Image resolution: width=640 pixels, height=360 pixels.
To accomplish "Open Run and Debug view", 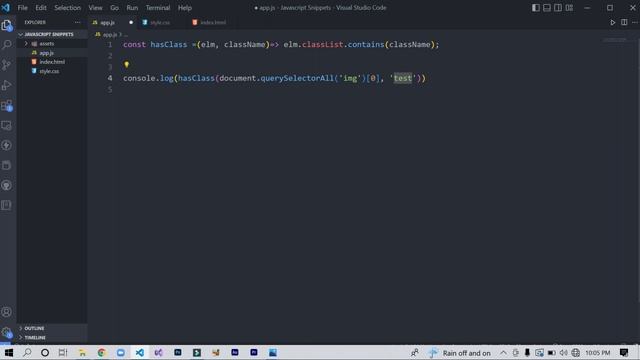I will pos(7,85).
